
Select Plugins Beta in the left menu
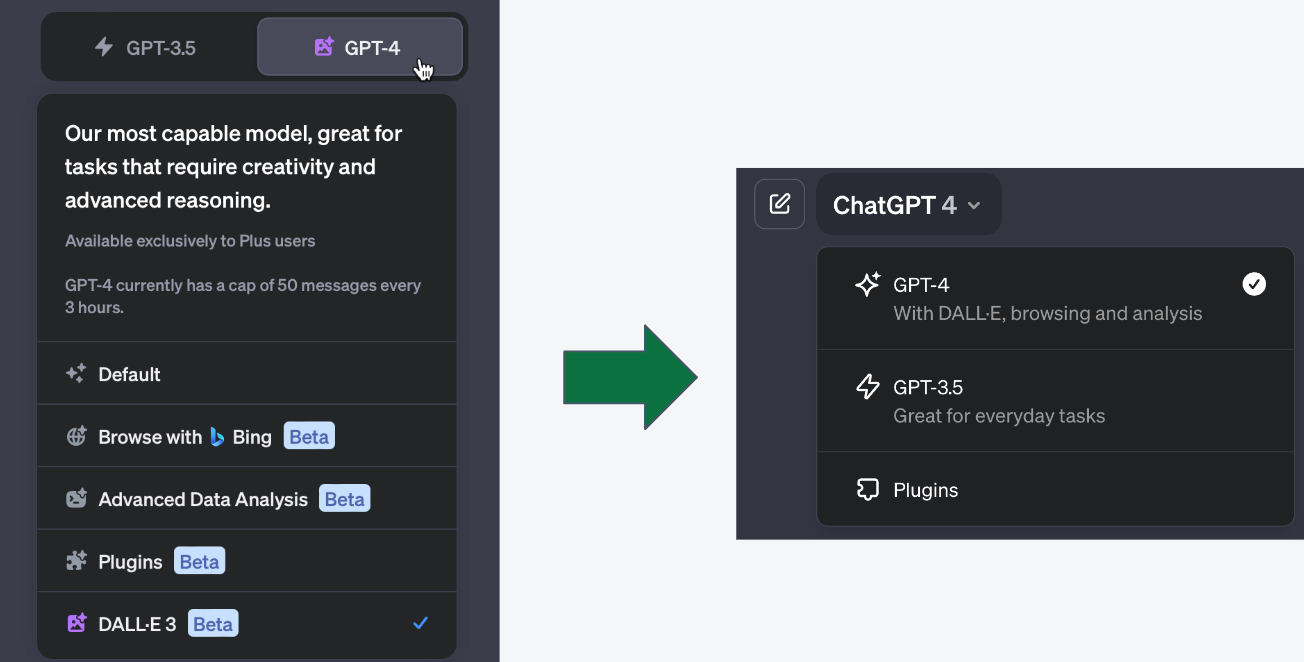pos(246,561)
